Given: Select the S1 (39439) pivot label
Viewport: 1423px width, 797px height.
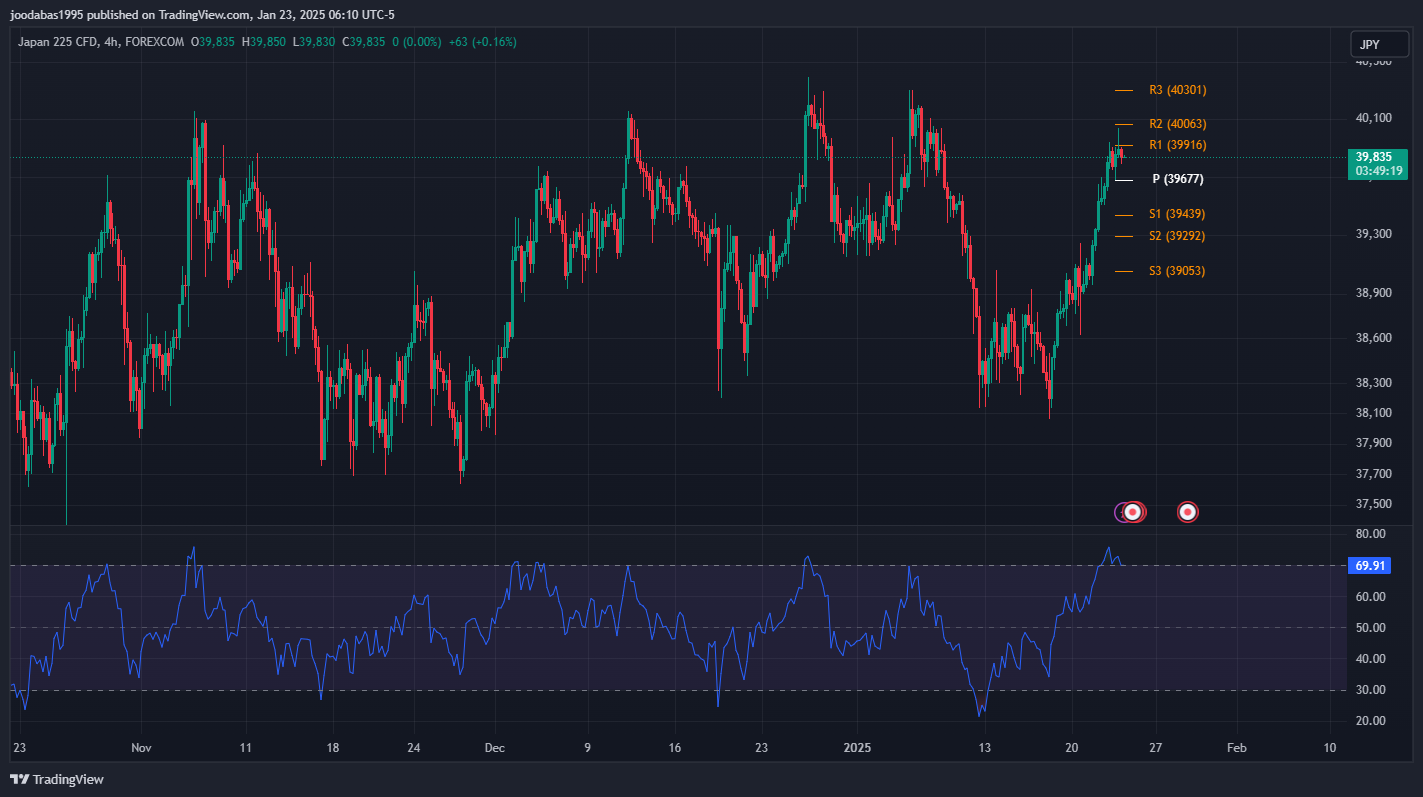Looking at the screenshot, I should [x=1177, y=214].
